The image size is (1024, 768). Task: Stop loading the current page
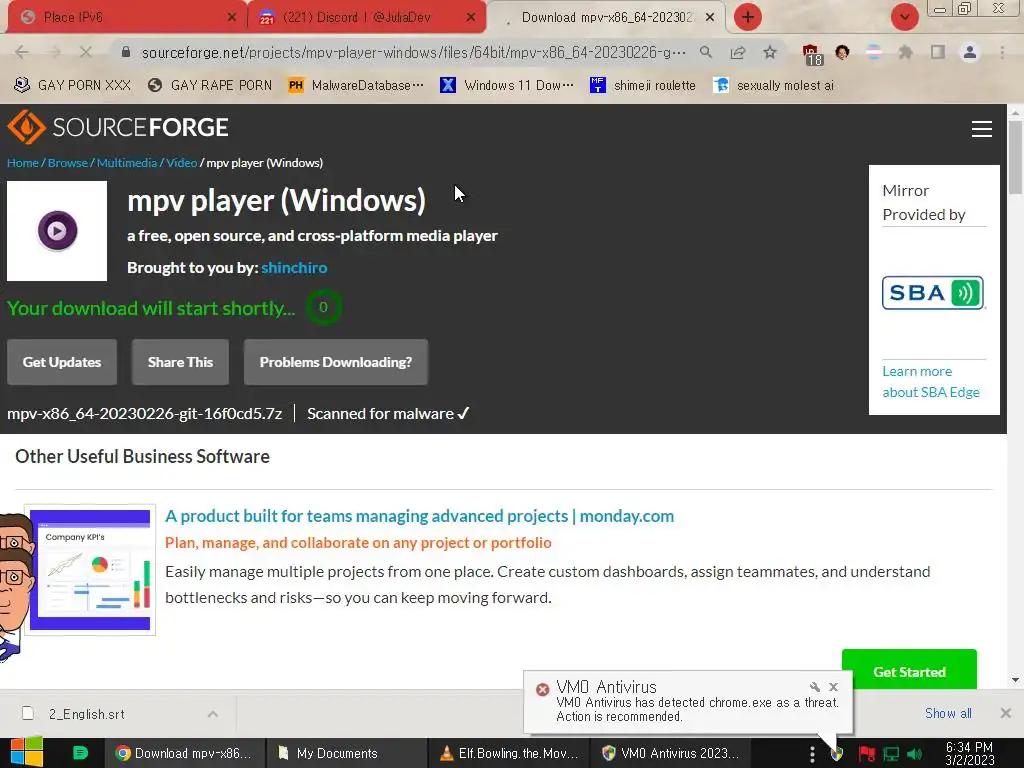pyautogui.click(x=85, y=52)
